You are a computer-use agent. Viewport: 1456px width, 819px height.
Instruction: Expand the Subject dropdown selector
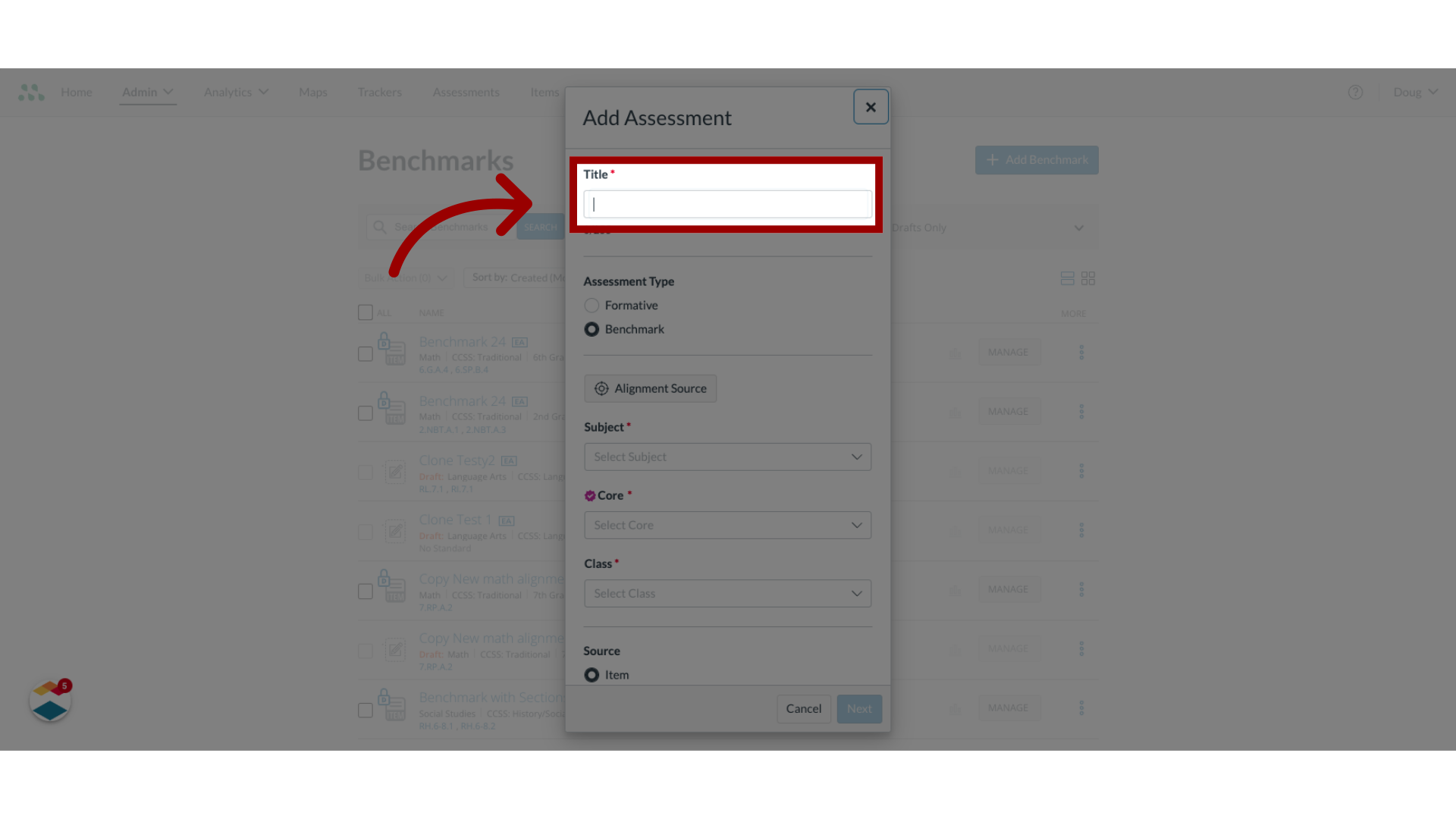click(727, 456)
